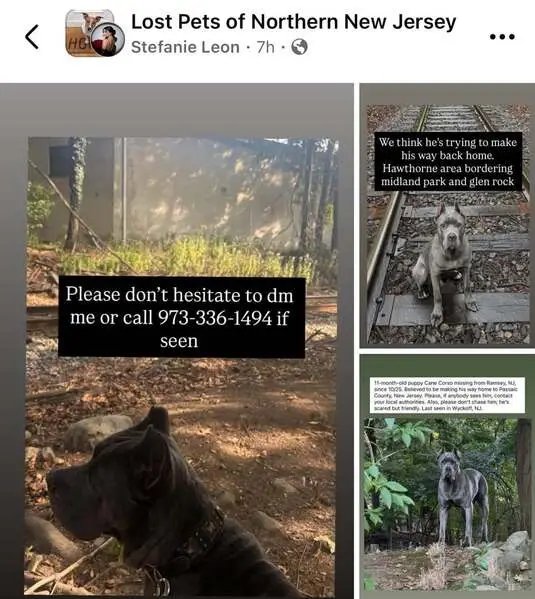Tap the 7h post timestamp
The height and width of the screenshot is (599, 535).
266,47
